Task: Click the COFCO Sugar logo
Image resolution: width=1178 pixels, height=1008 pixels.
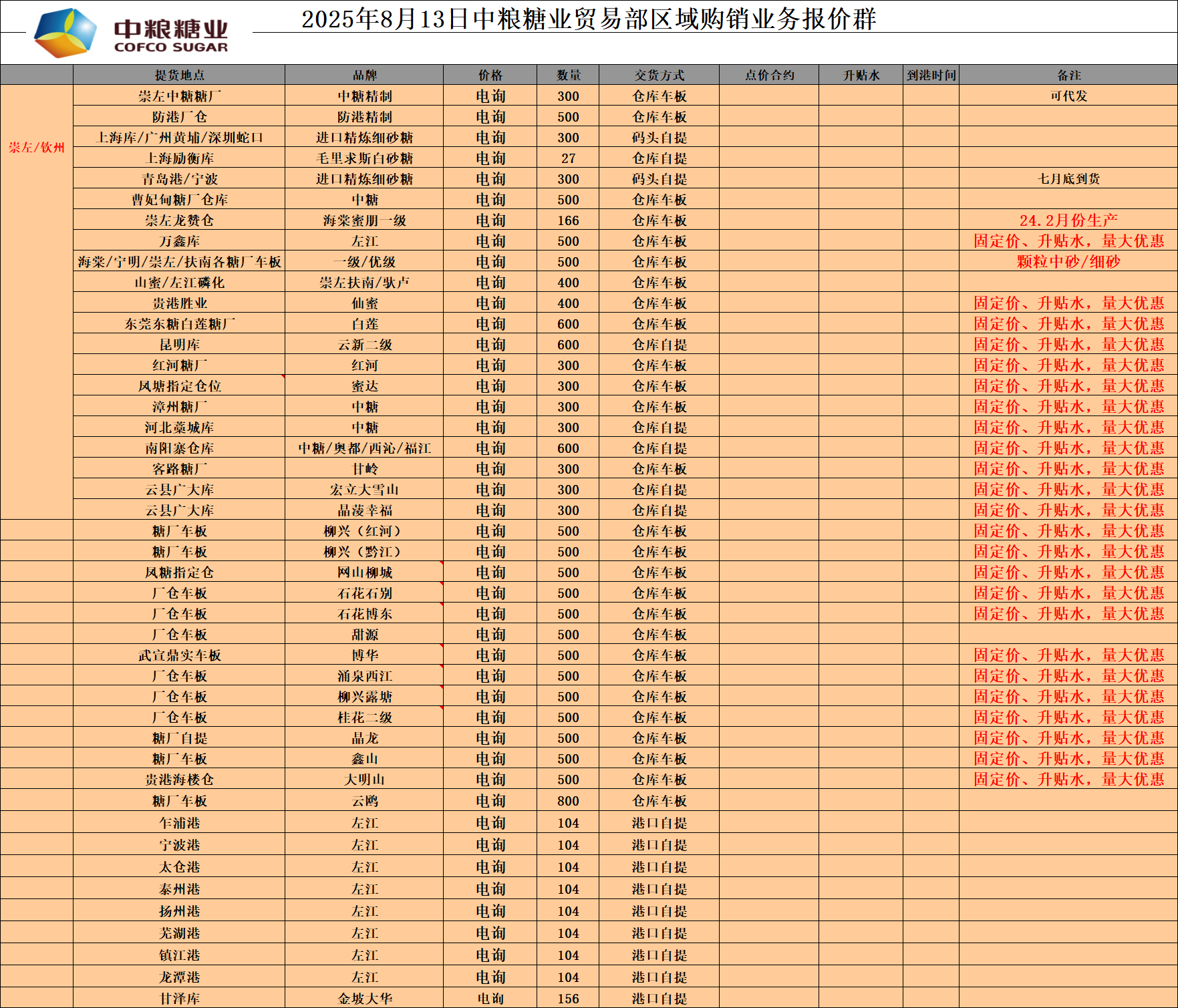Action: pos(131,33)
